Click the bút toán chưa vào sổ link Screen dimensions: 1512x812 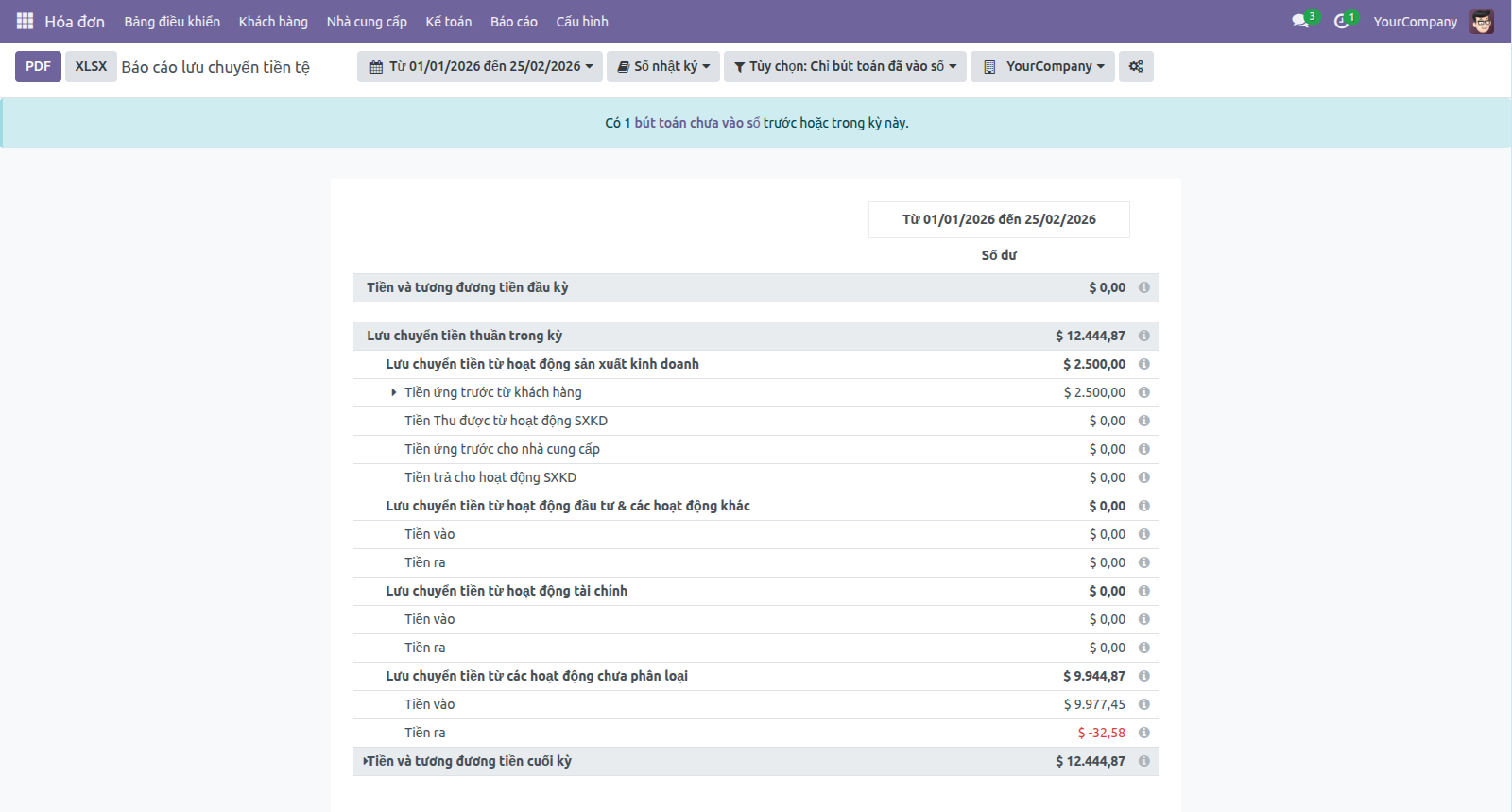tap(696, 123)
